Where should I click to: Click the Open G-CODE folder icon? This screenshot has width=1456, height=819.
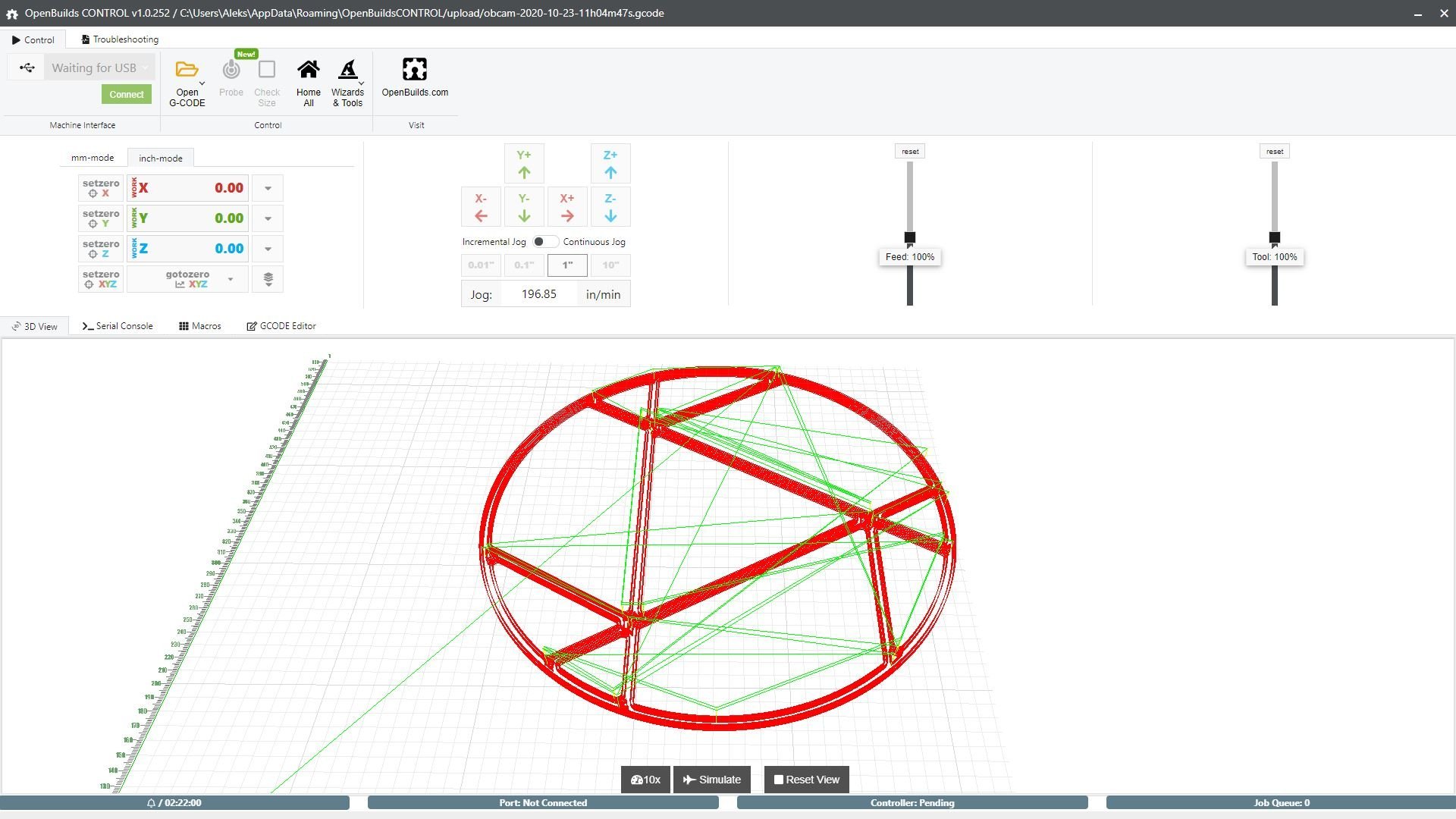pos(187,71)
